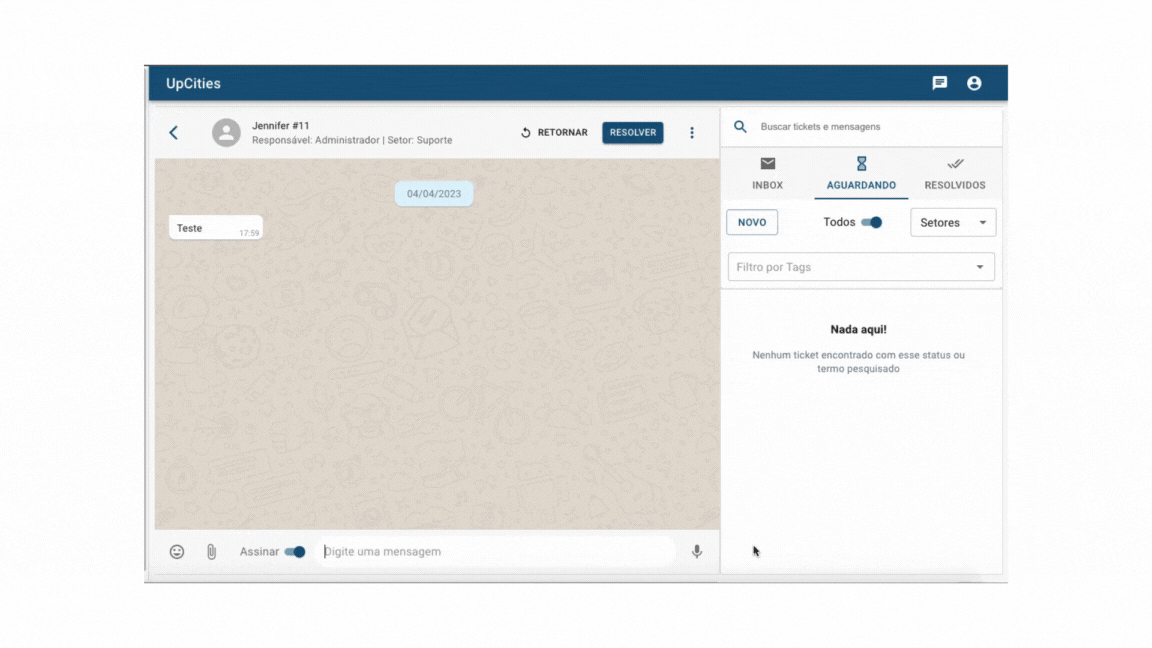This screenshot has height=648, width=1152.
Task: Open the emoji picker
Action: (x=176, y=552)
